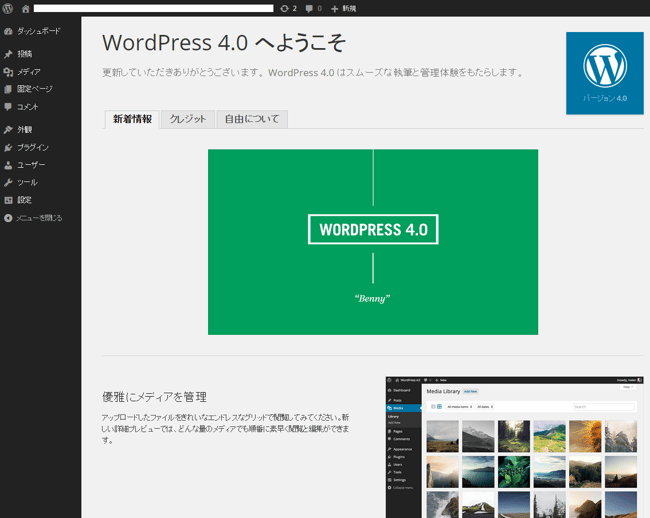
Task: Click メニューを閉じる text
Action: pos(39,218)
